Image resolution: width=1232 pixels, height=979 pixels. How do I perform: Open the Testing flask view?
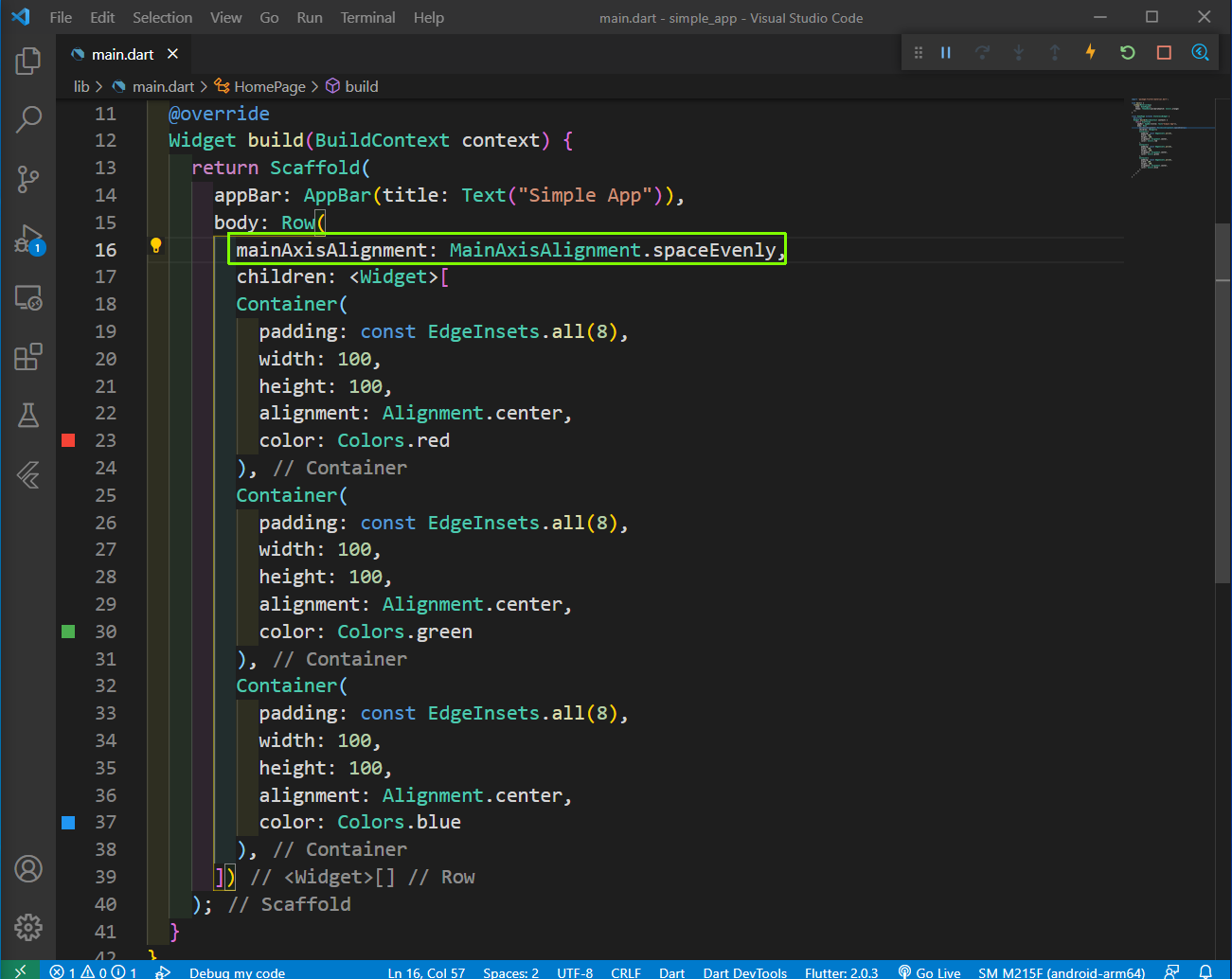[28, 416]
